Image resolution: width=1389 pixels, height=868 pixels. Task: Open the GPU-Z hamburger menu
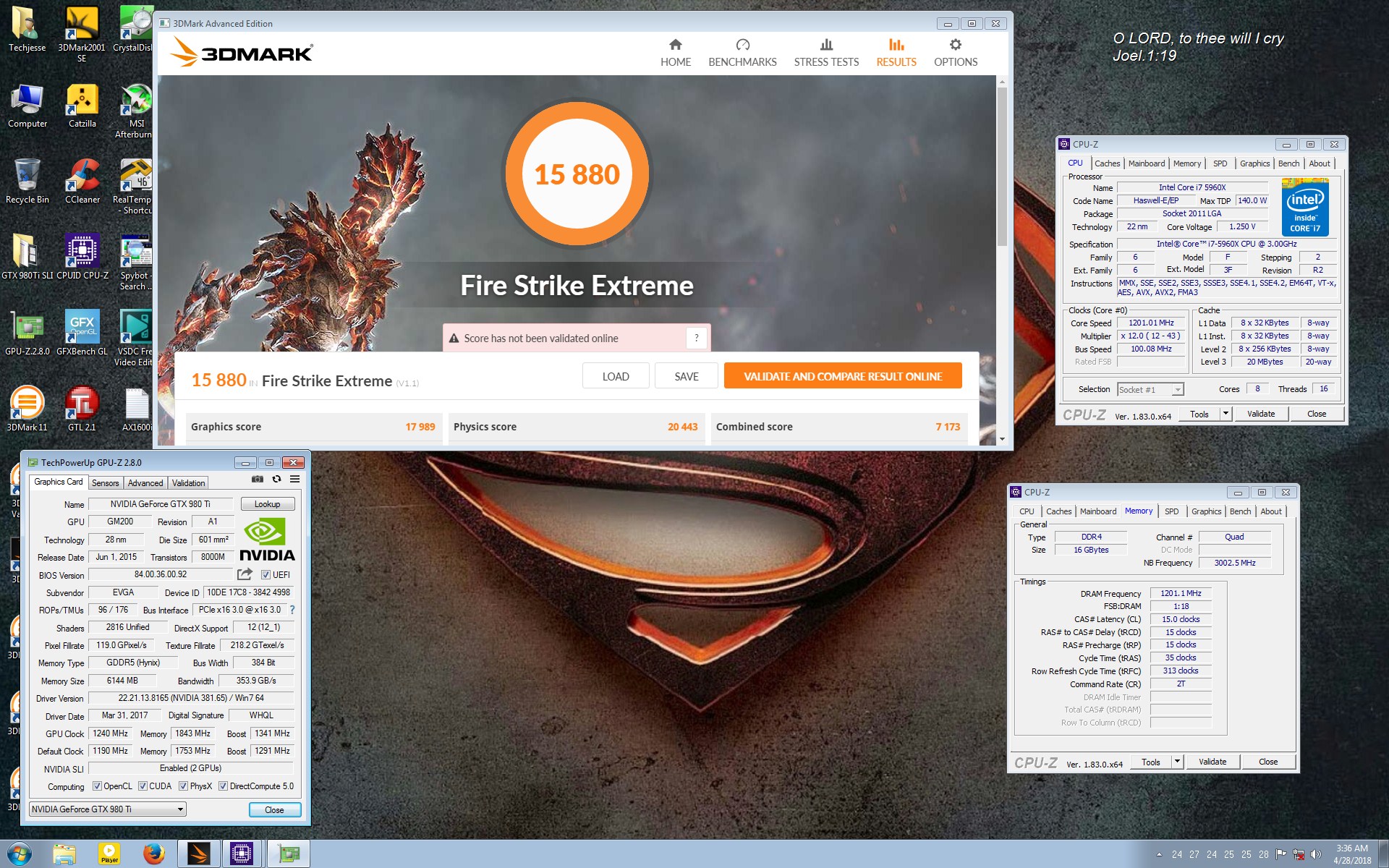295,479
